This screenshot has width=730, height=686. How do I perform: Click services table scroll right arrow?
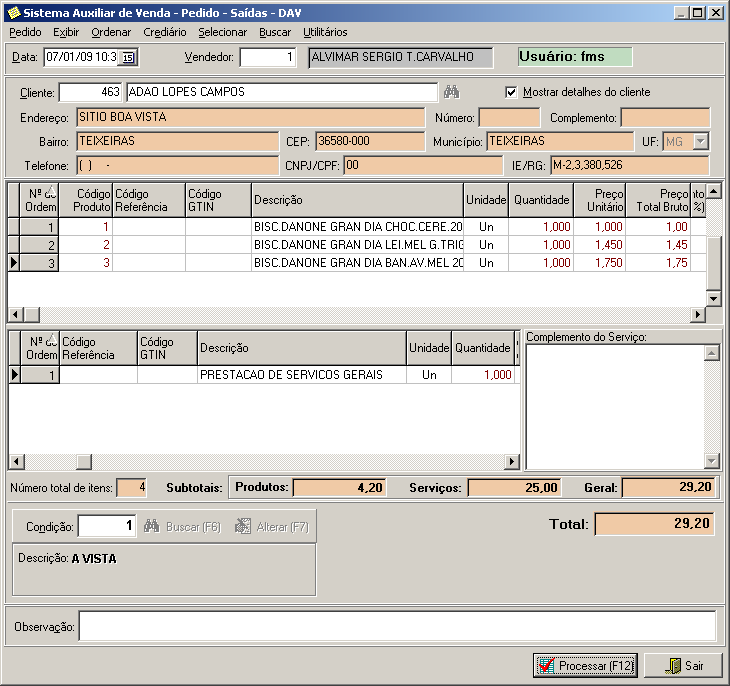click(512, 462)
